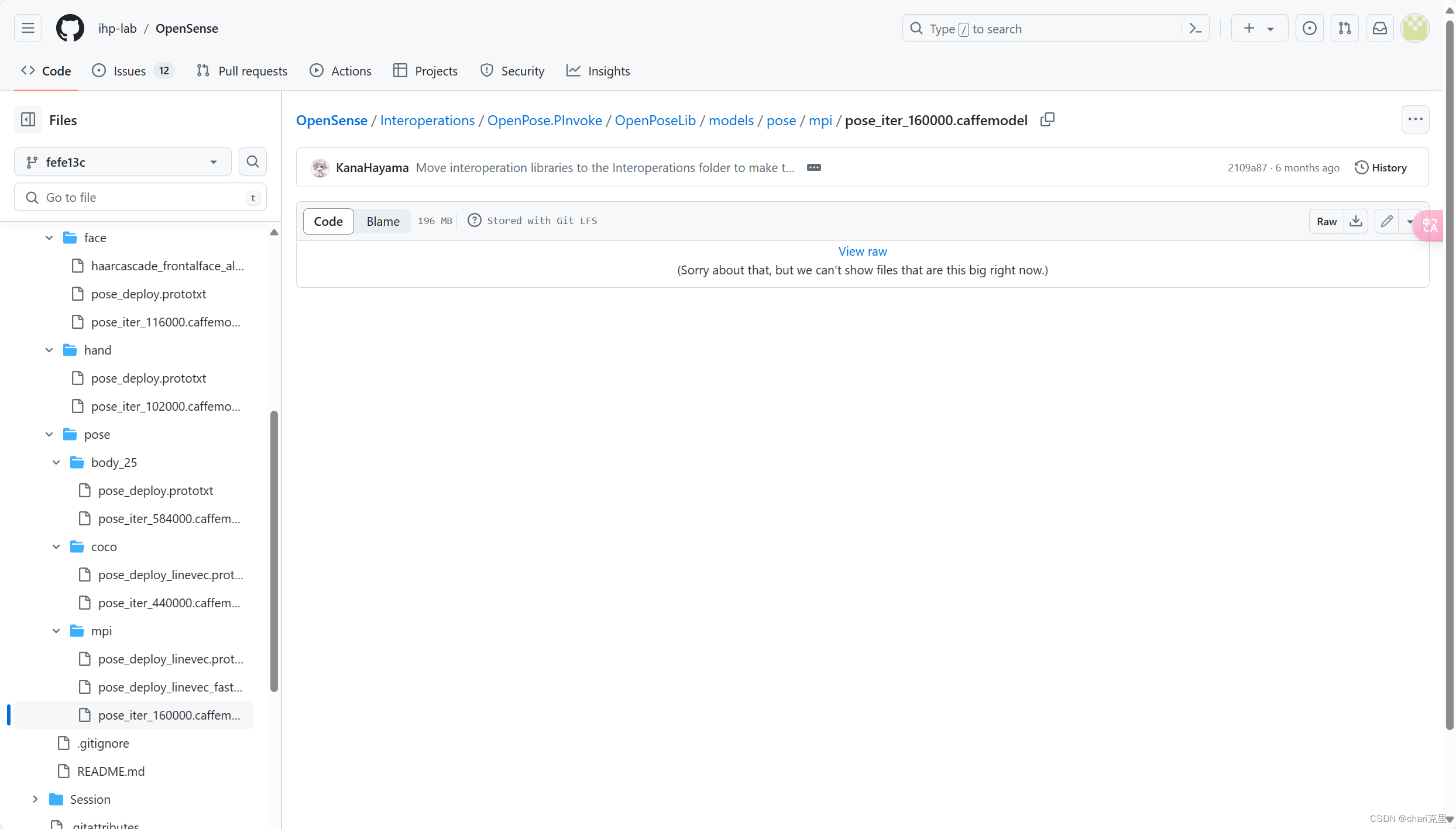Image resolution: width=1456 pixels, height=829 pixels.
Task: Click the Git LFS help question mark icon
Action: 474,220
